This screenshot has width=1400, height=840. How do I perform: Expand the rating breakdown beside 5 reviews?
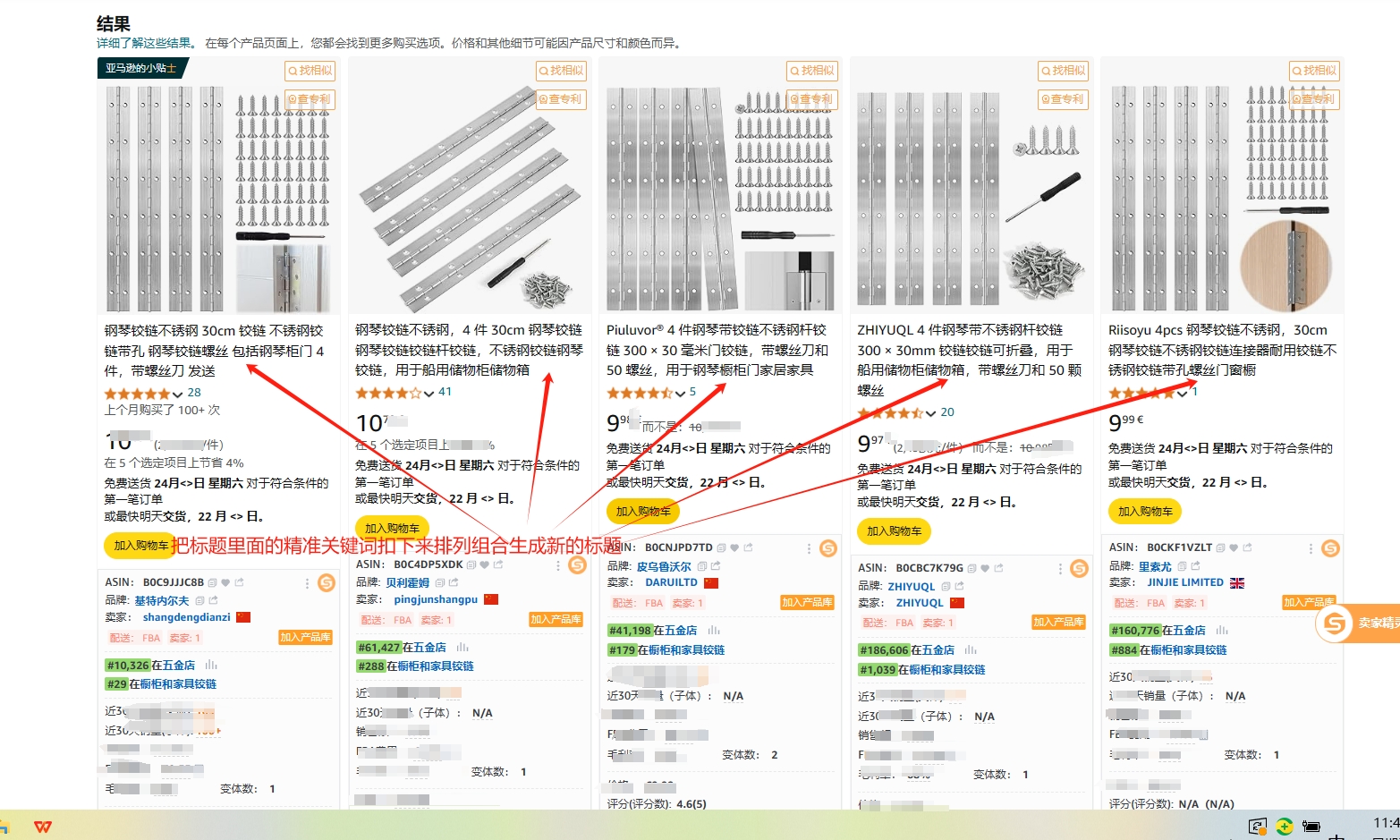pyautogui.click(x=680, y=394)
